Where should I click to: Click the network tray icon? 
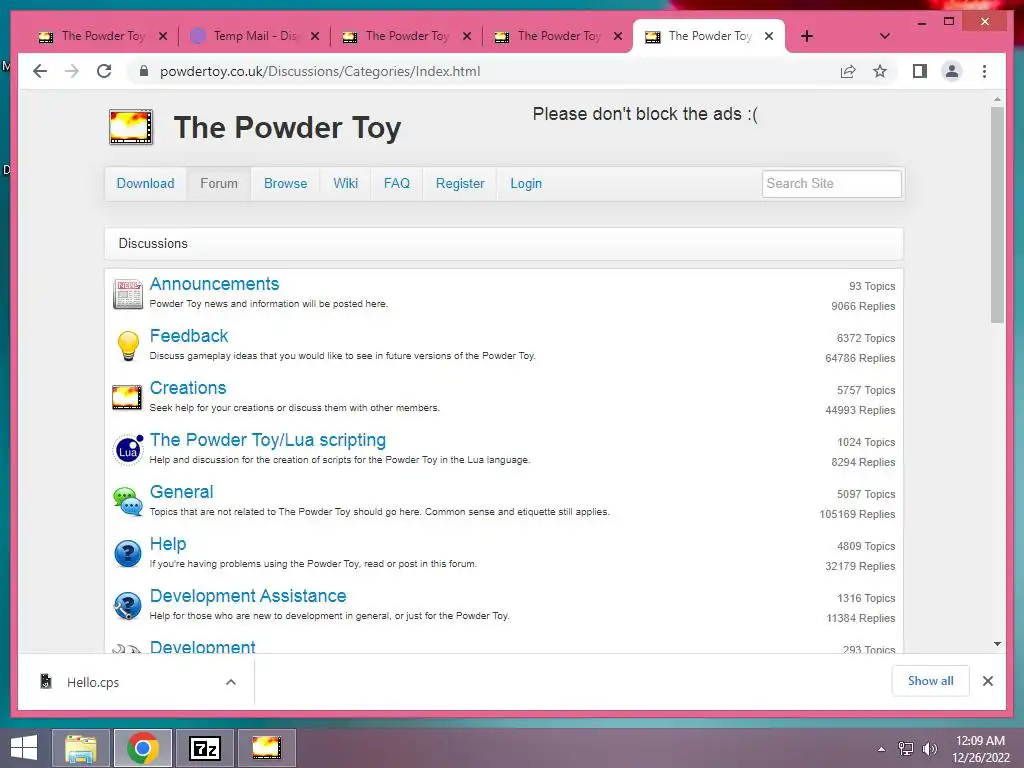[906, 748]
